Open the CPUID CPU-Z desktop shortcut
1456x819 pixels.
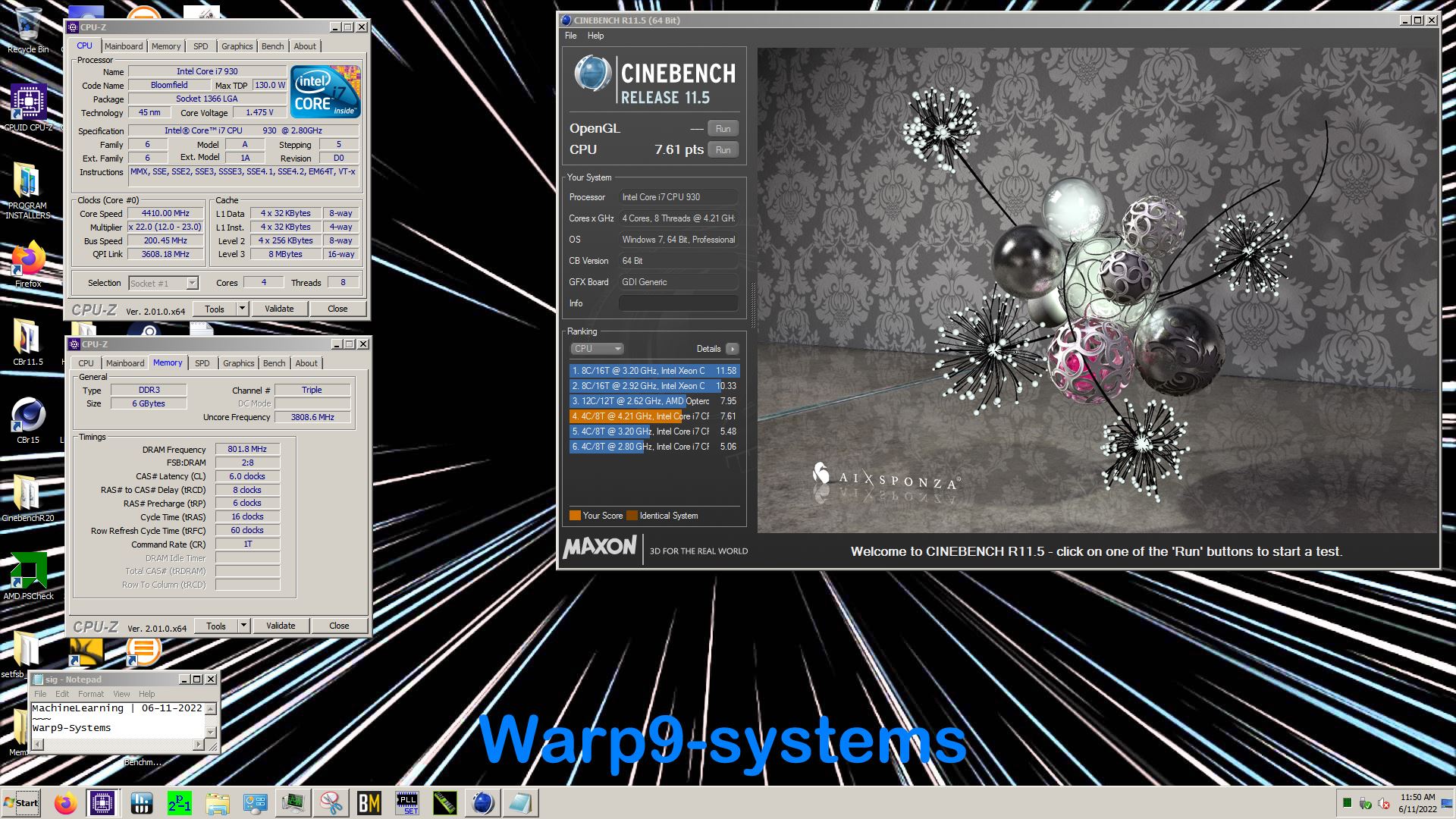click(28, 108)
